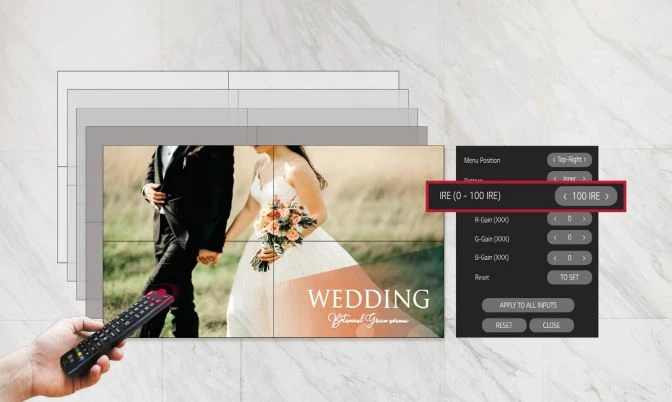Image resolution: width=672 pixels, height=402 pixels.
Task: Select the IRE (0 ~ 100 IRE) row
Action: pyautogui.click(x=480, y=196)
